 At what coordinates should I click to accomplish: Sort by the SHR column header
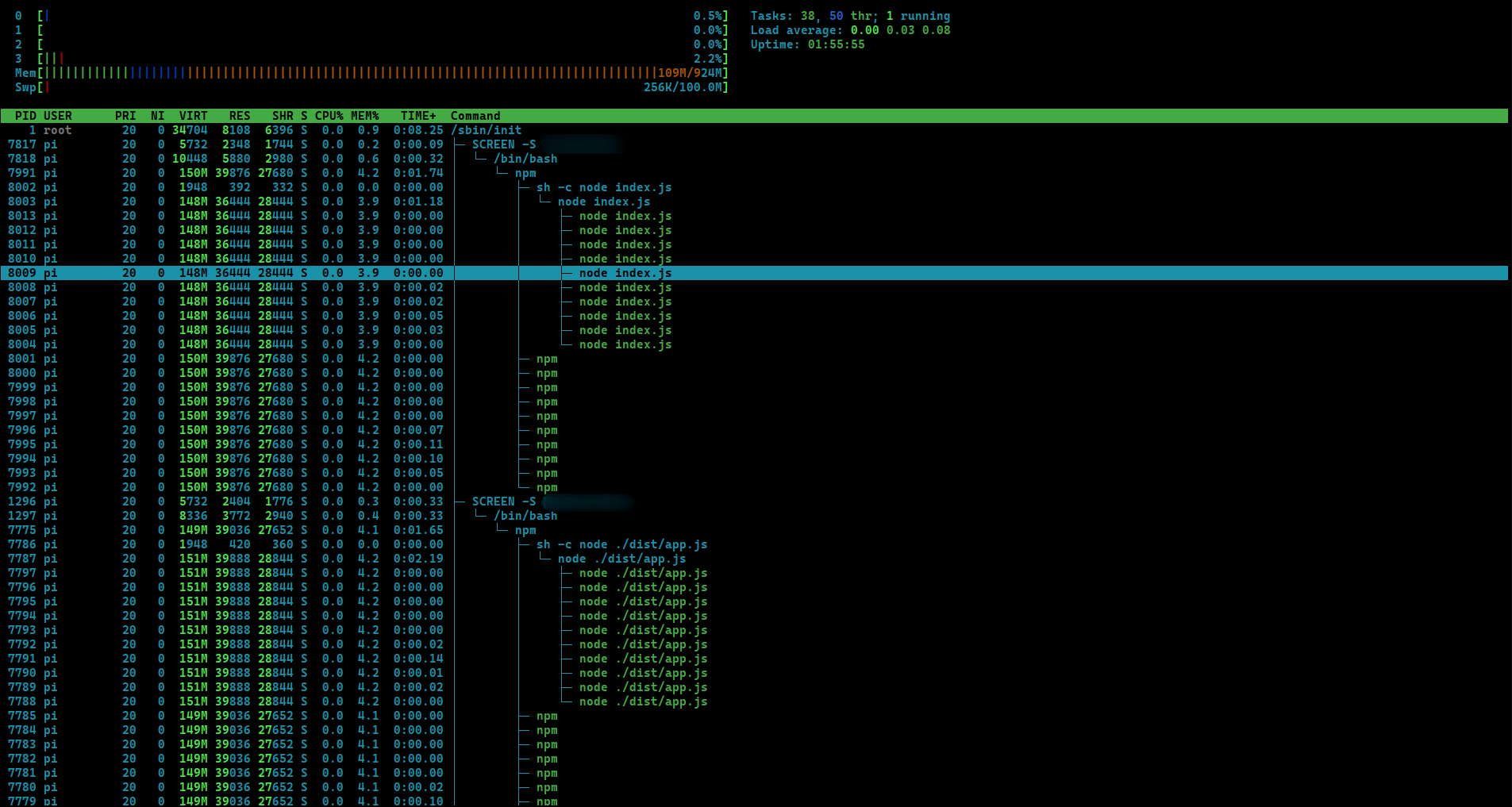[x=283, y=116]
